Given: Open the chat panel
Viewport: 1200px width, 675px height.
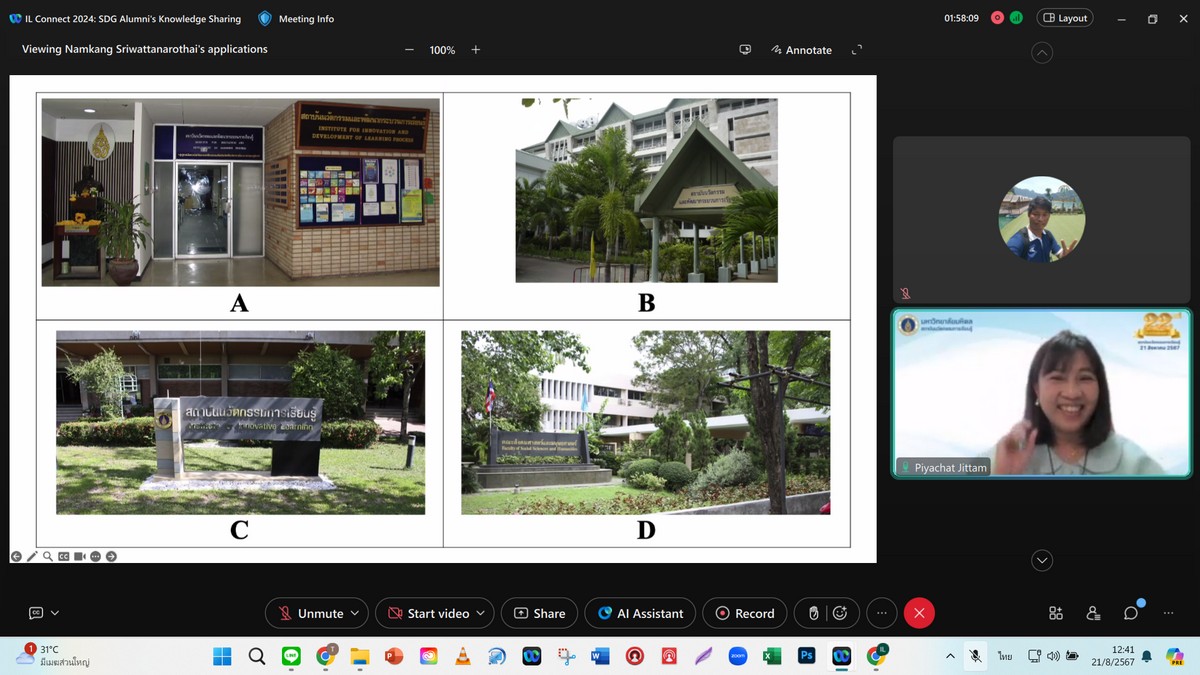Looking at the screenshot, I should (1131, 613).
